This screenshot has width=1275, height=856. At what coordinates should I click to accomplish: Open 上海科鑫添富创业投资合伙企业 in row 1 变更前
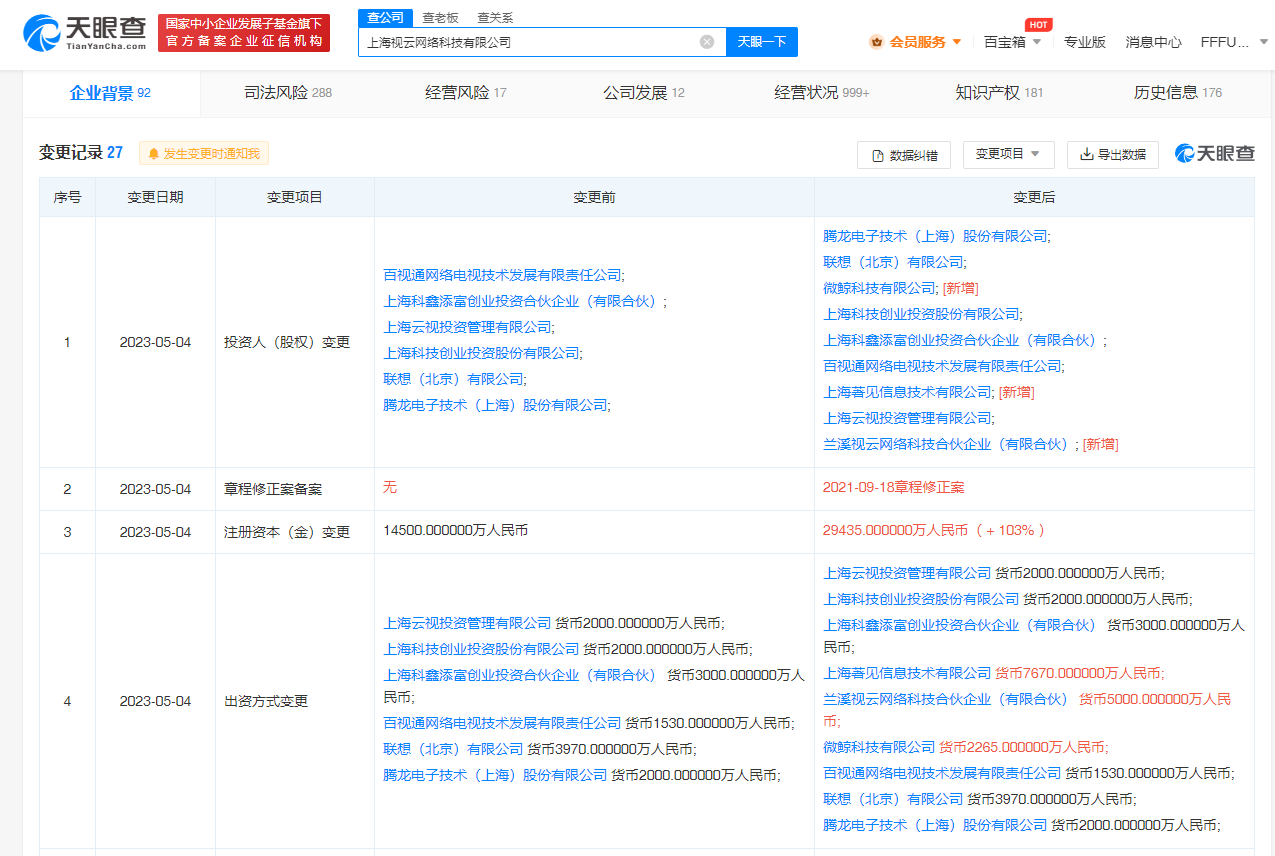pyautogui.click(x=522, y=301)
